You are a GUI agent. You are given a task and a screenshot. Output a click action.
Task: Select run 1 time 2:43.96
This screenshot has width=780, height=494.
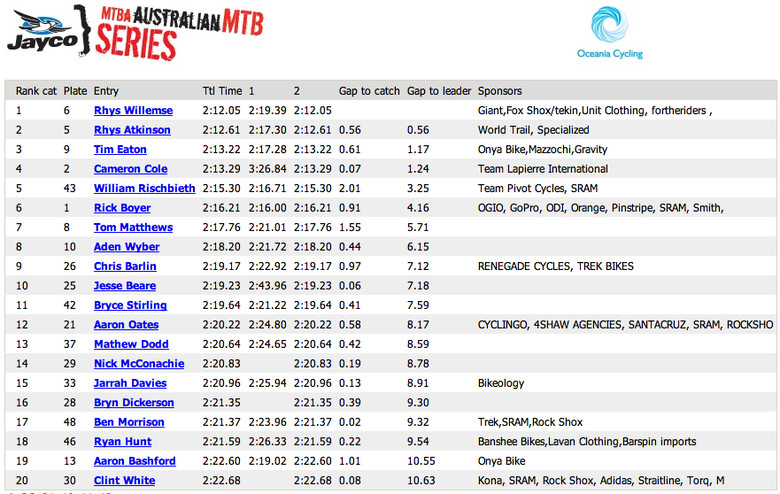(x=268, y=286)
